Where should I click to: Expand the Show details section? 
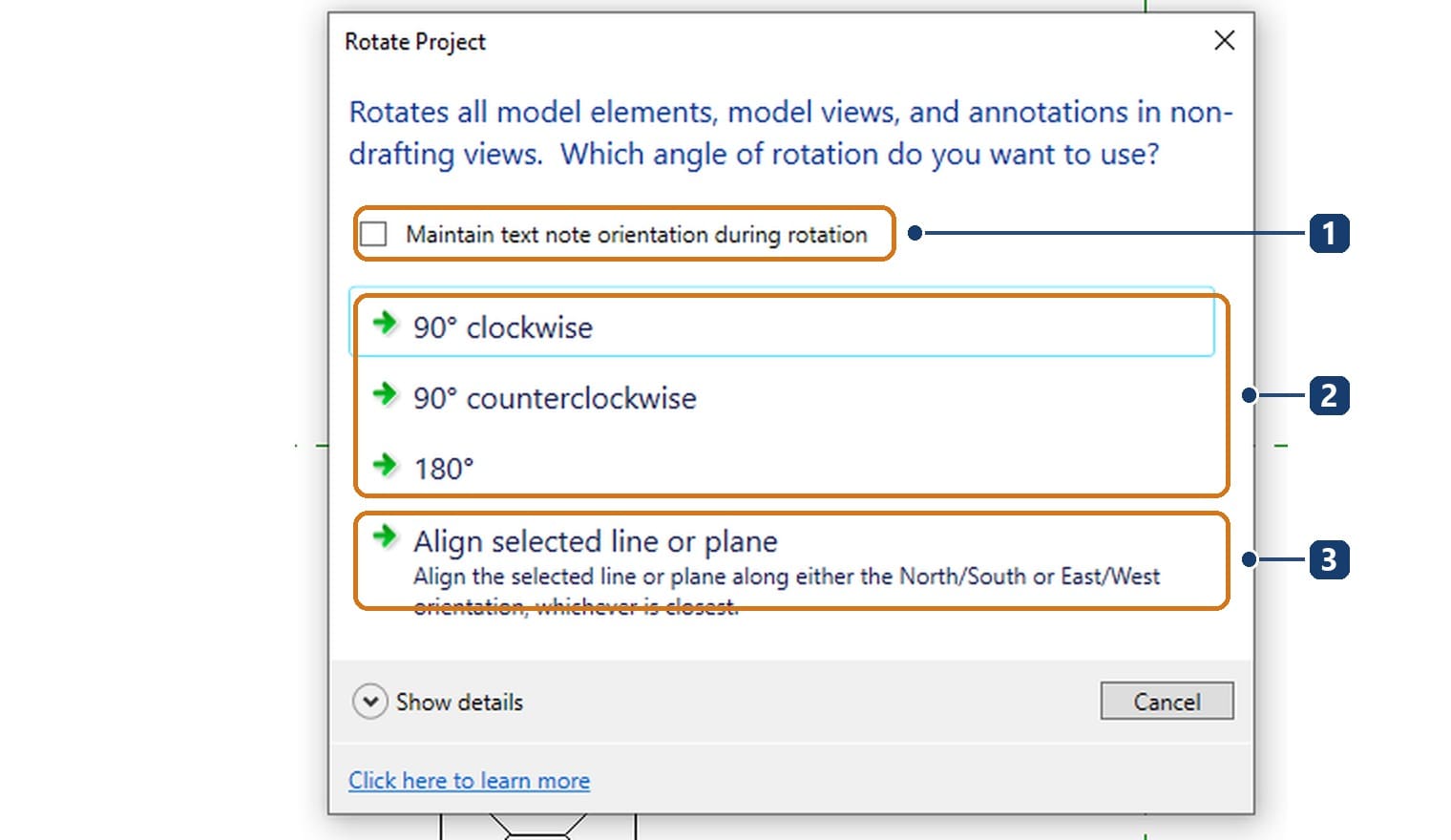438,702
